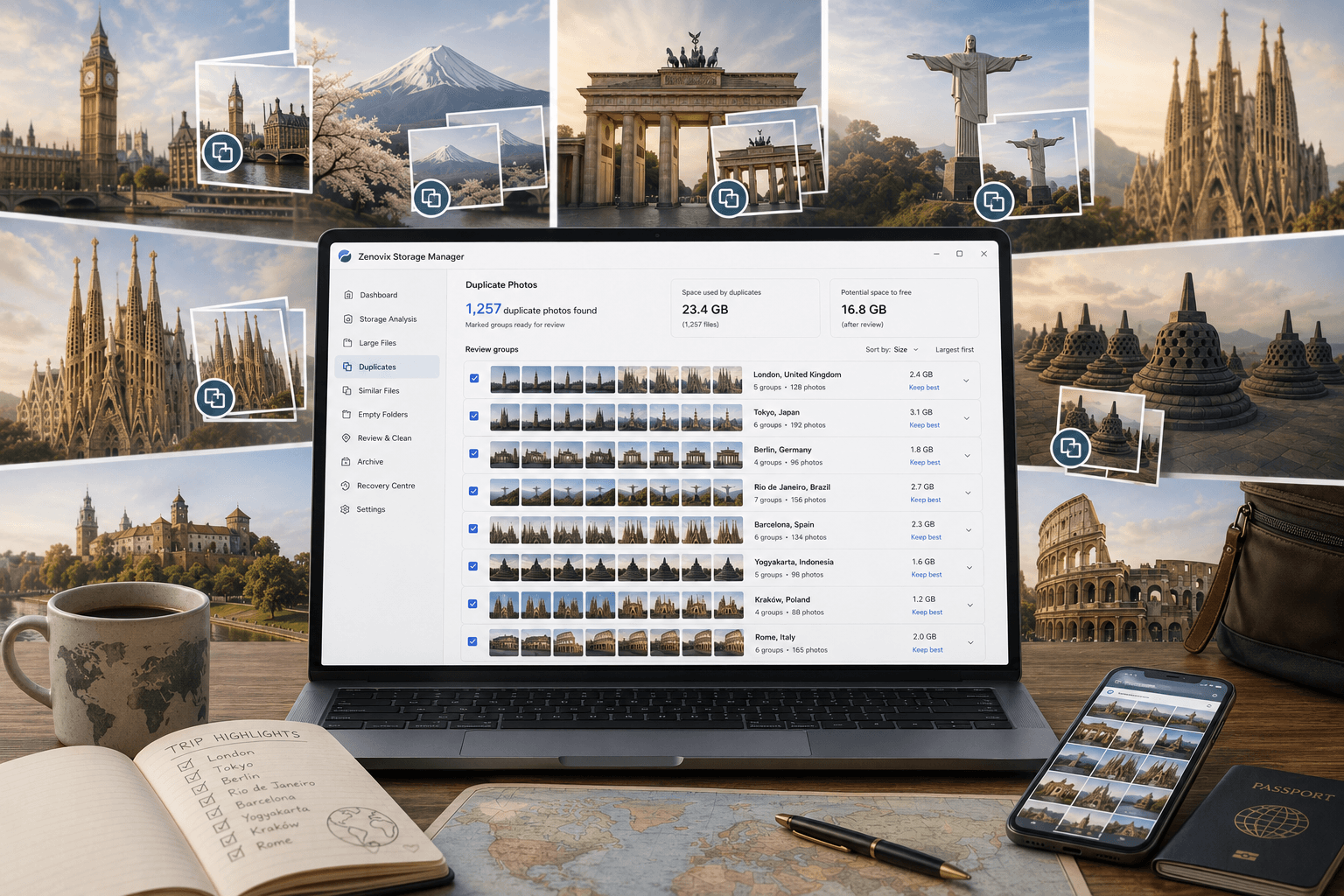Screen dimensions: 1344x896
Task: Expand the Berlin, Germany row chevron
Action: (968, 456)
